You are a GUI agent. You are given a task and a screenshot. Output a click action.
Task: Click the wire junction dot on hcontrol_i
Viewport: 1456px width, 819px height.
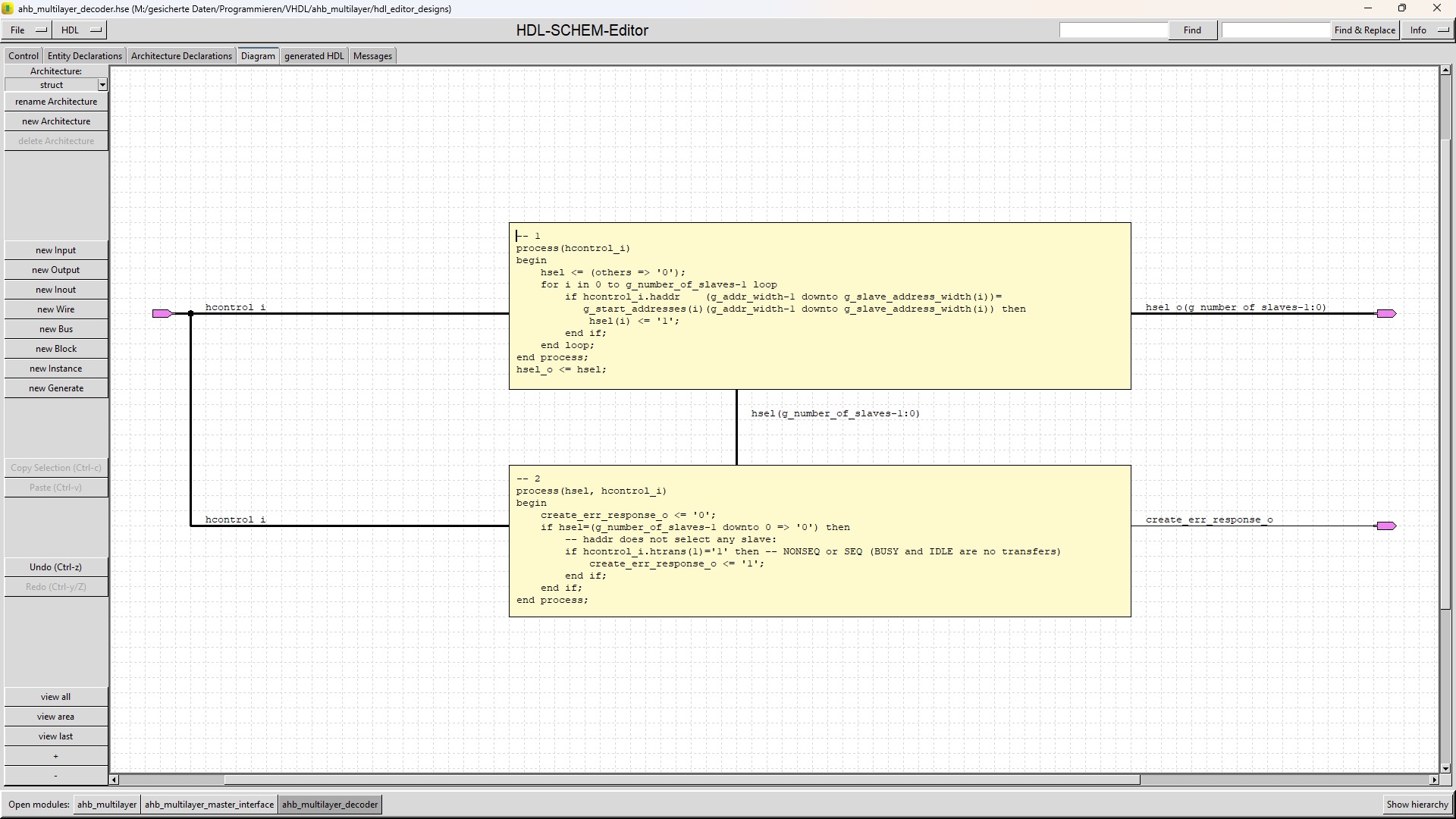[190, 313]
